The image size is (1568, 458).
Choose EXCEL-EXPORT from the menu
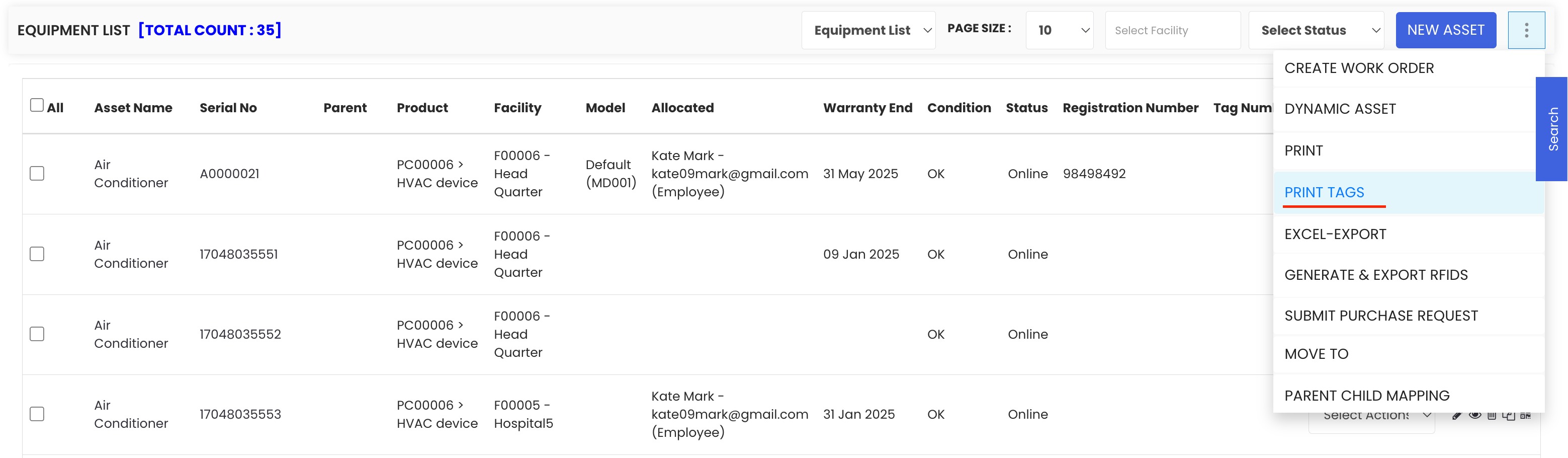pyautogui.click(x=1409, y=235)
